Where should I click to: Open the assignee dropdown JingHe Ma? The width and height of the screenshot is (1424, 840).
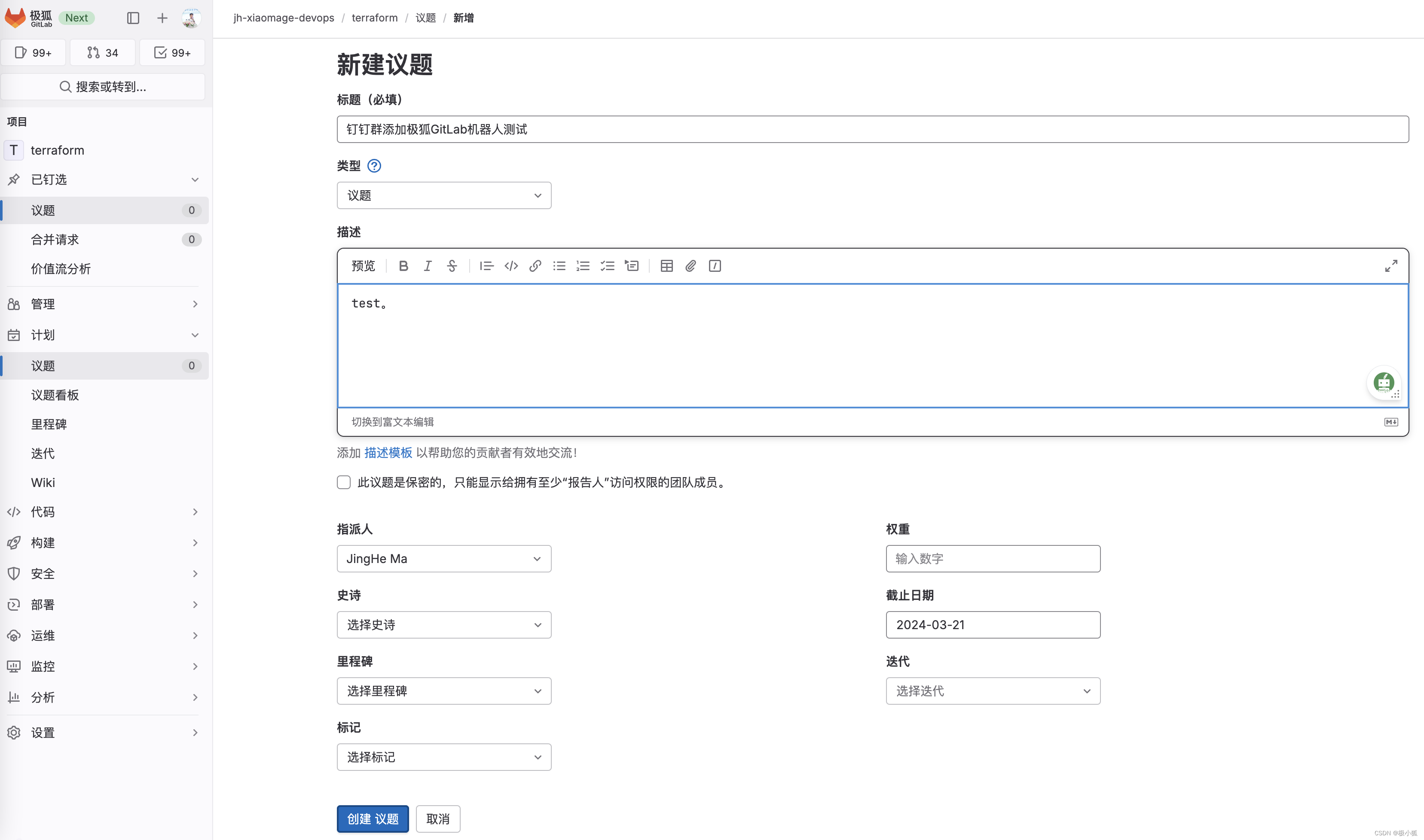coord(444,559)
